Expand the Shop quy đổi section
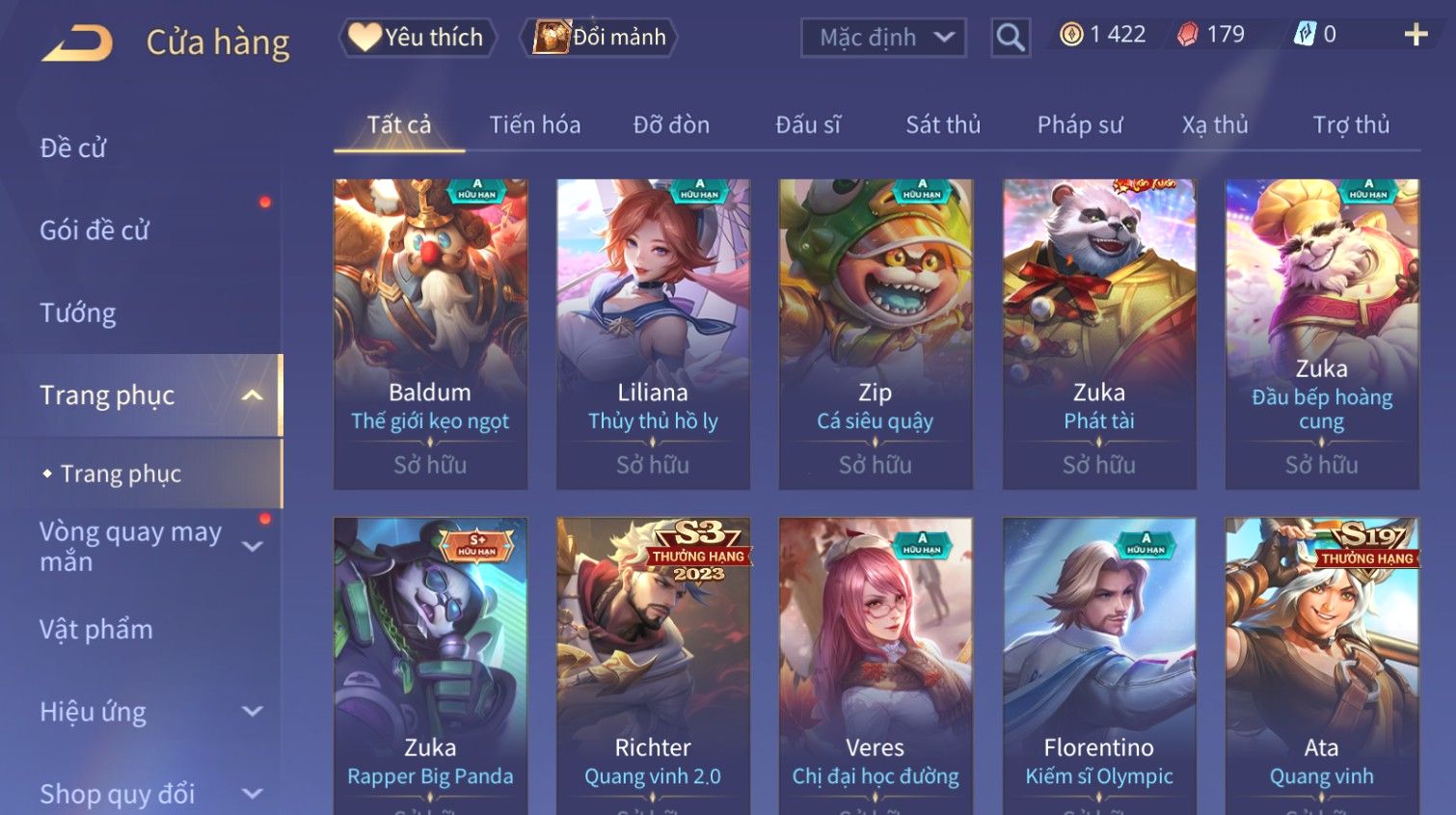Screen dimensions: 1456x815 coord(252,794)
